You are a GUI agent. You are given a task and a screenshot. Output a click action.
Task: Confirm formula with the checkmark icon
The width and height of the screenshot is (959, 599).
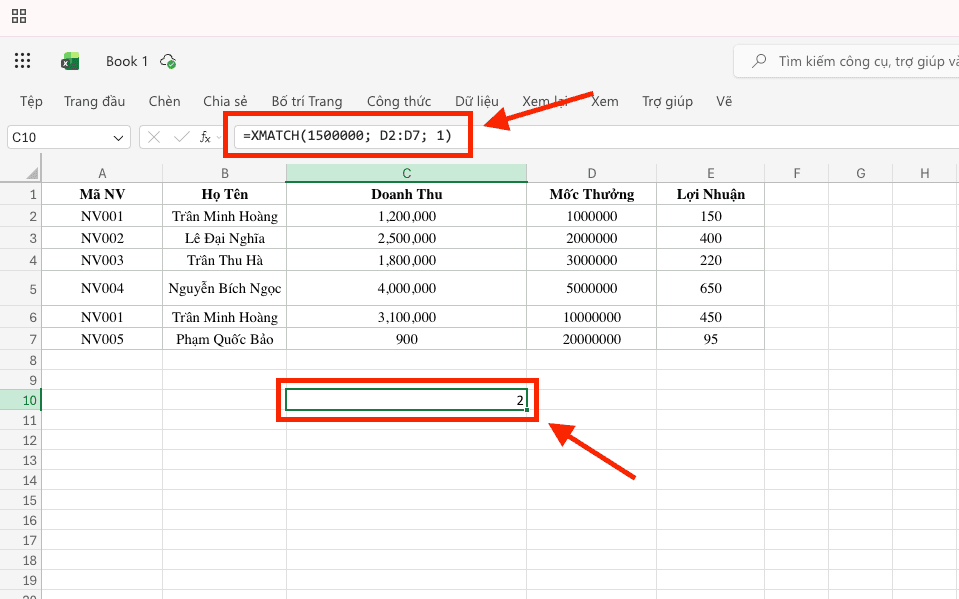click(182, 137)
